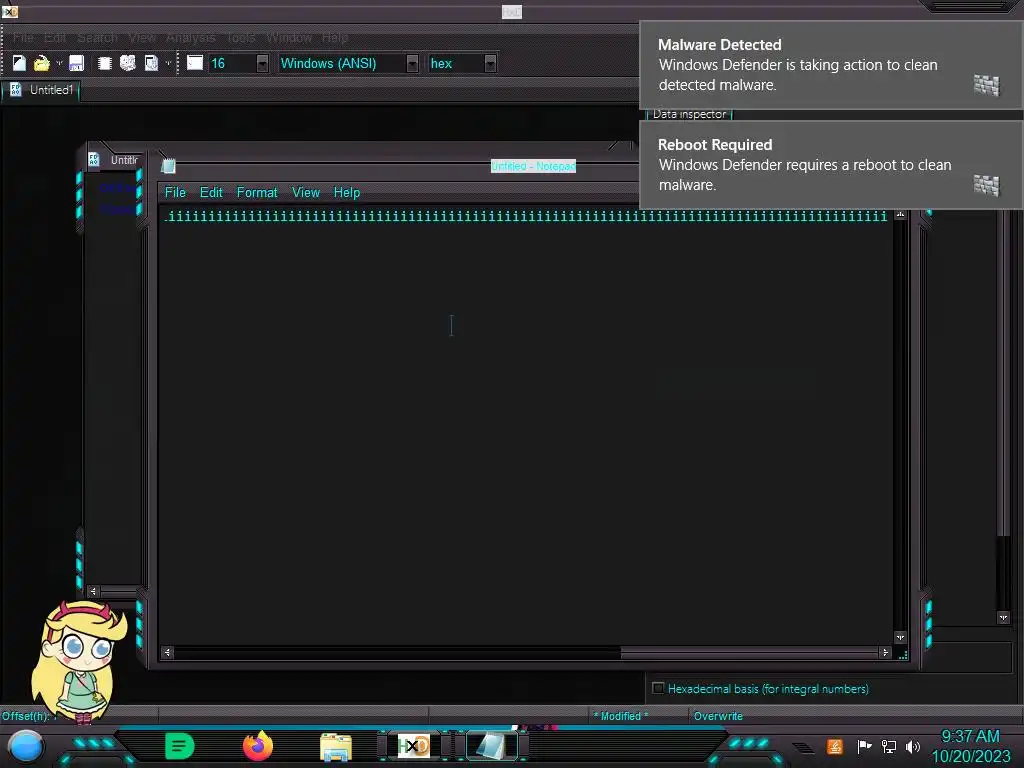Click the Open disk image icon

(152, 63)
